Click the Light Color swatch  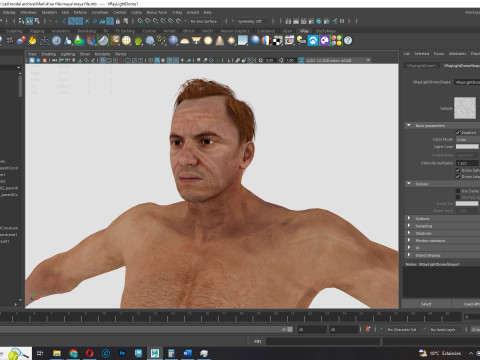point(467,146)
